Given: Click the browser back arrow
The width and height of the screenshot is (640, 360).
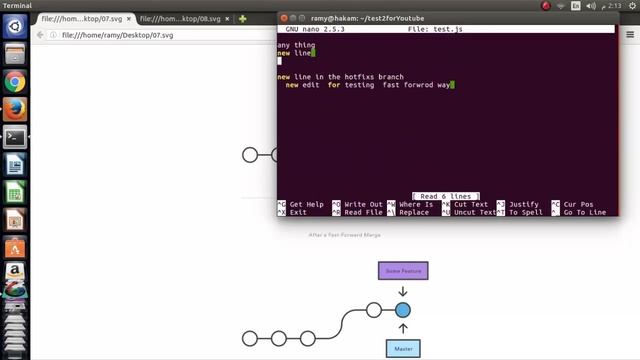Looking at the screenshot, I should click(40, 35).
